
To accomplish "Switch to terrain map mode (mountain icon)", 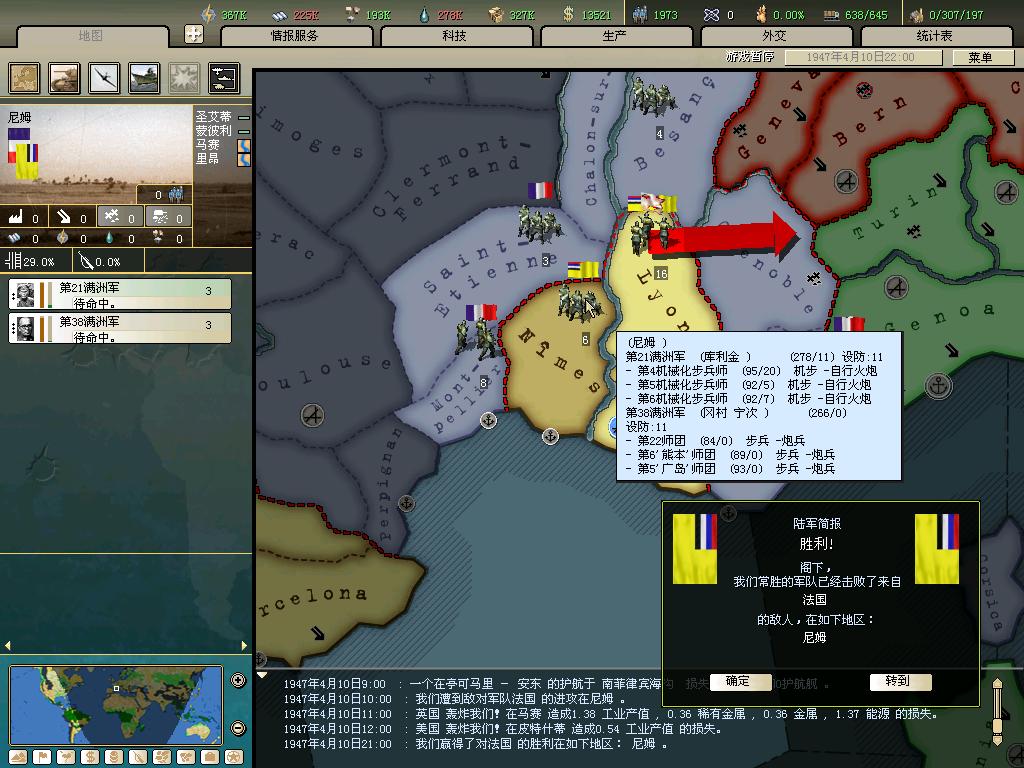I will click(18, 757).
